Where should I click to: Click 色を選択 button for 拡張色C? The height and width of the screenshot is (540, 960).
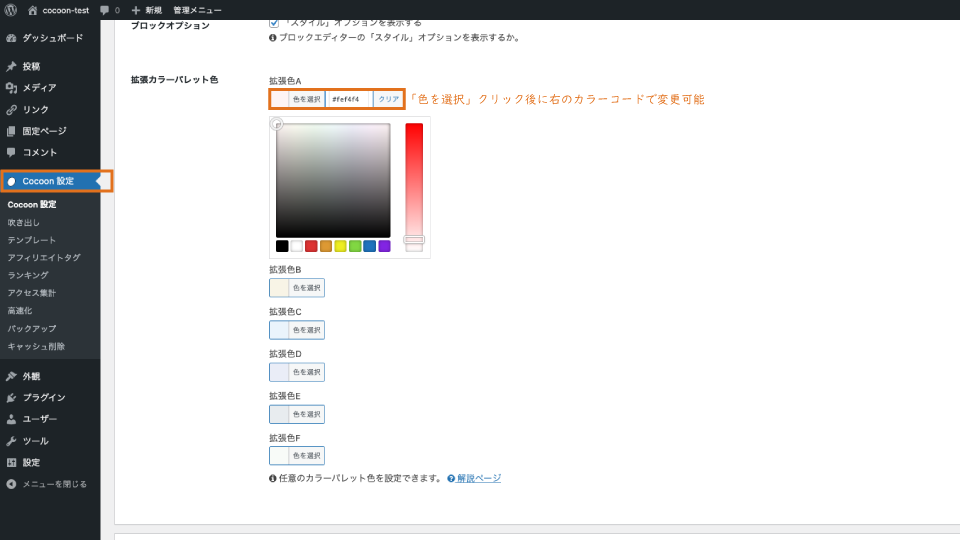(306, 330)
